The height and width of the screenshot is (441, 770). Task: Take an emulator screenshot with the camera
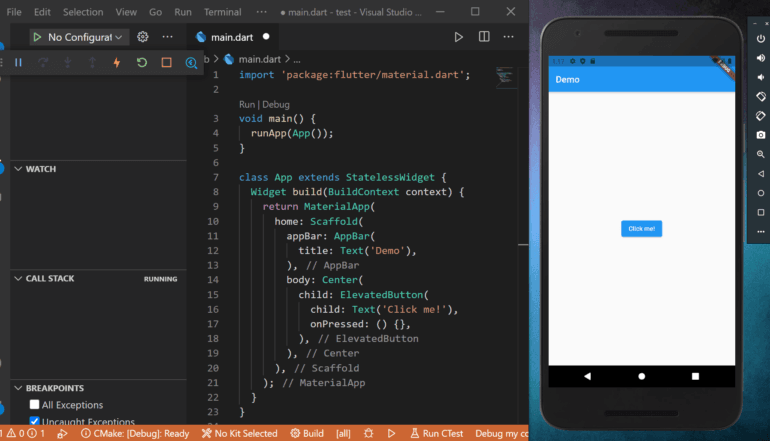[x=761, y=135]
